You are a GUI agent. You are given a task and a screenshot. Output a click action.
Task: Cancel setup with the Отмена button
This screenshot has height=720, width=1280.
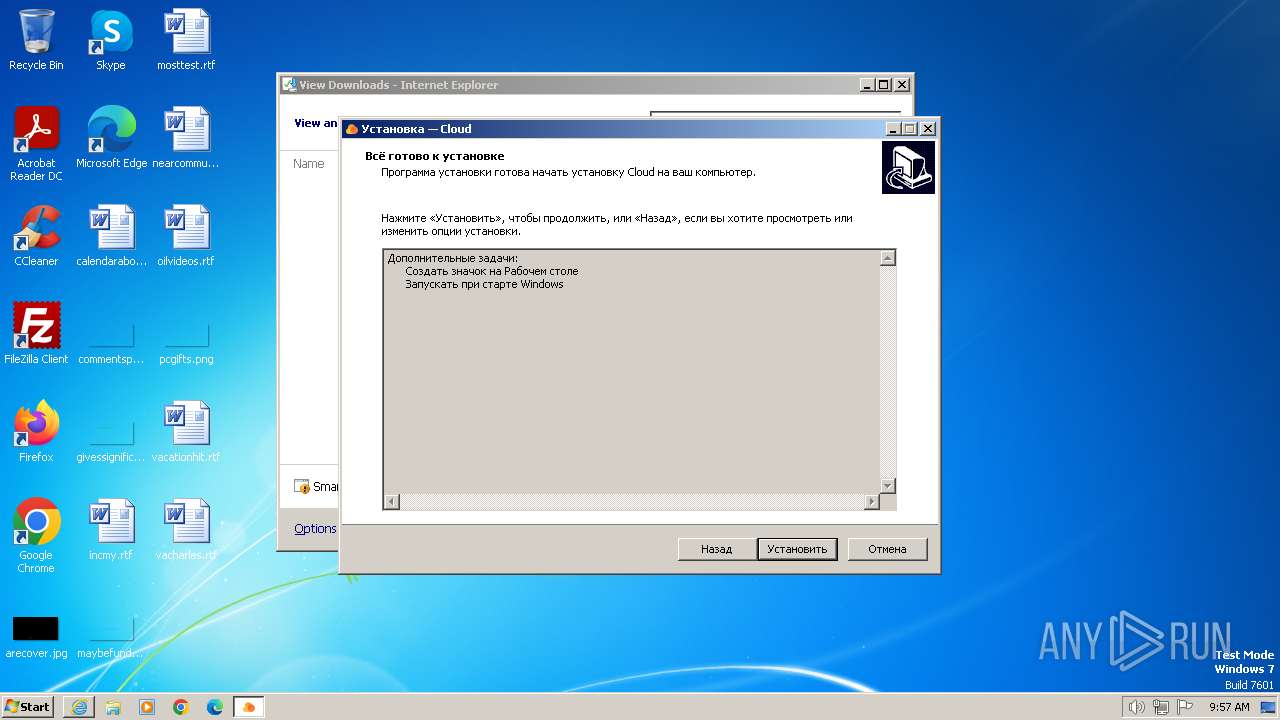pyautogui.click(x=887, y=549)
